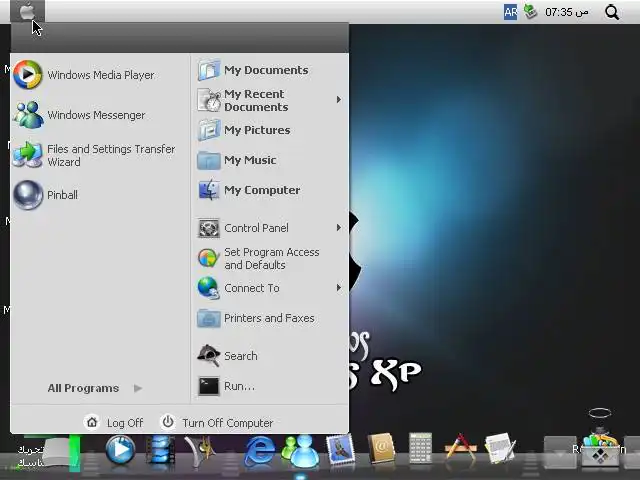Image resolution: width=640 pixels, height=480 pixels.
Task: Expand My Recent Documents submenu arrow
Action: click(339, 100)
